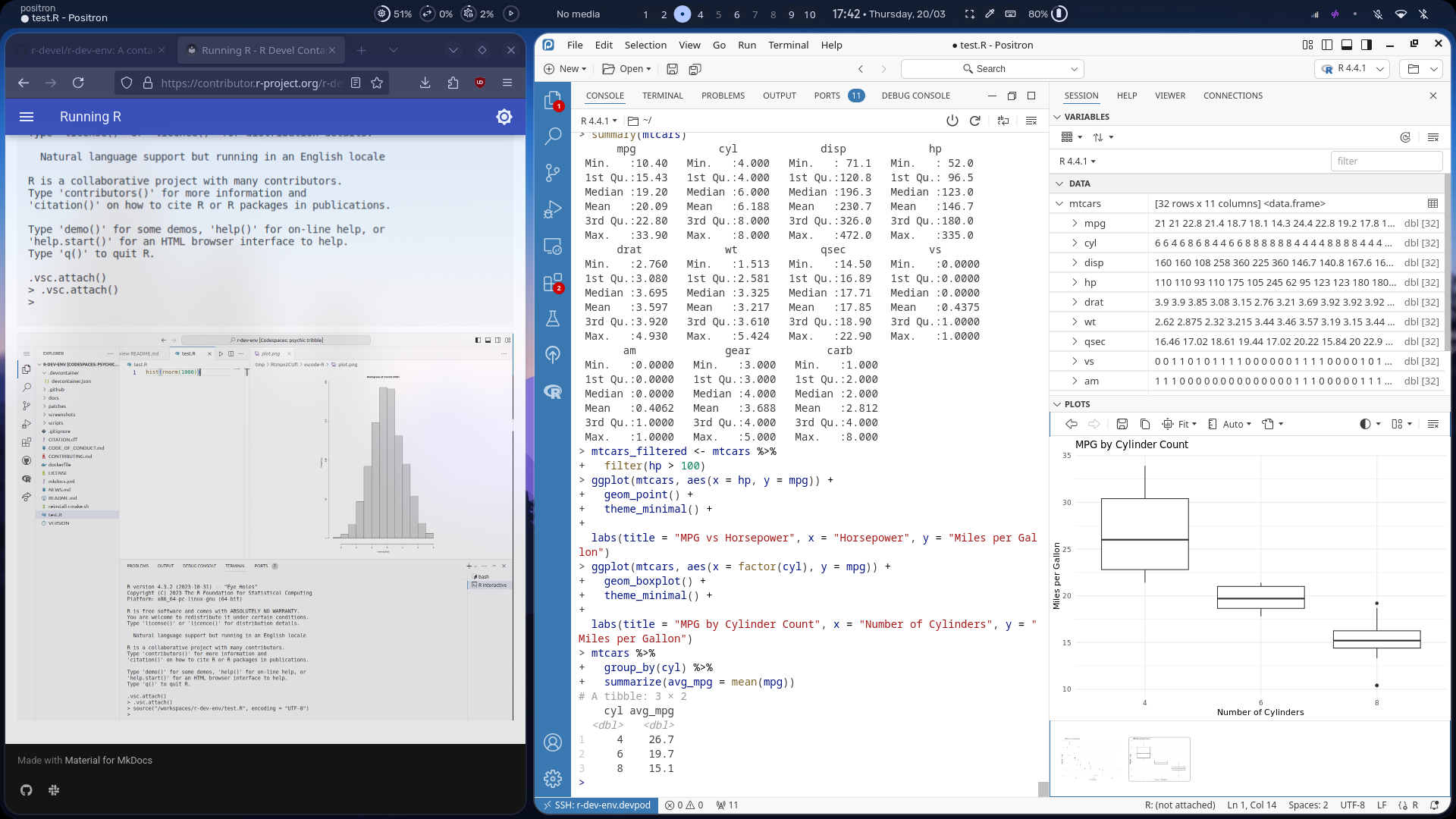The image size is (1456, 819).
Task: Toggle the Running R page color theme icon
Action: [x=504, y=117]
